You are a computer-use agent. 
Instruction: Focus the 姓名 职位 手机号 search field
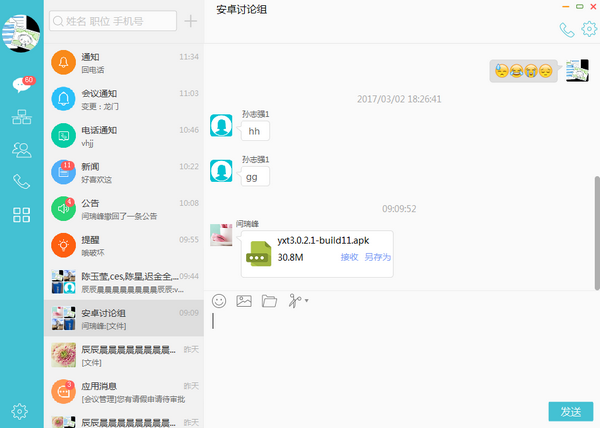point(113,21)
